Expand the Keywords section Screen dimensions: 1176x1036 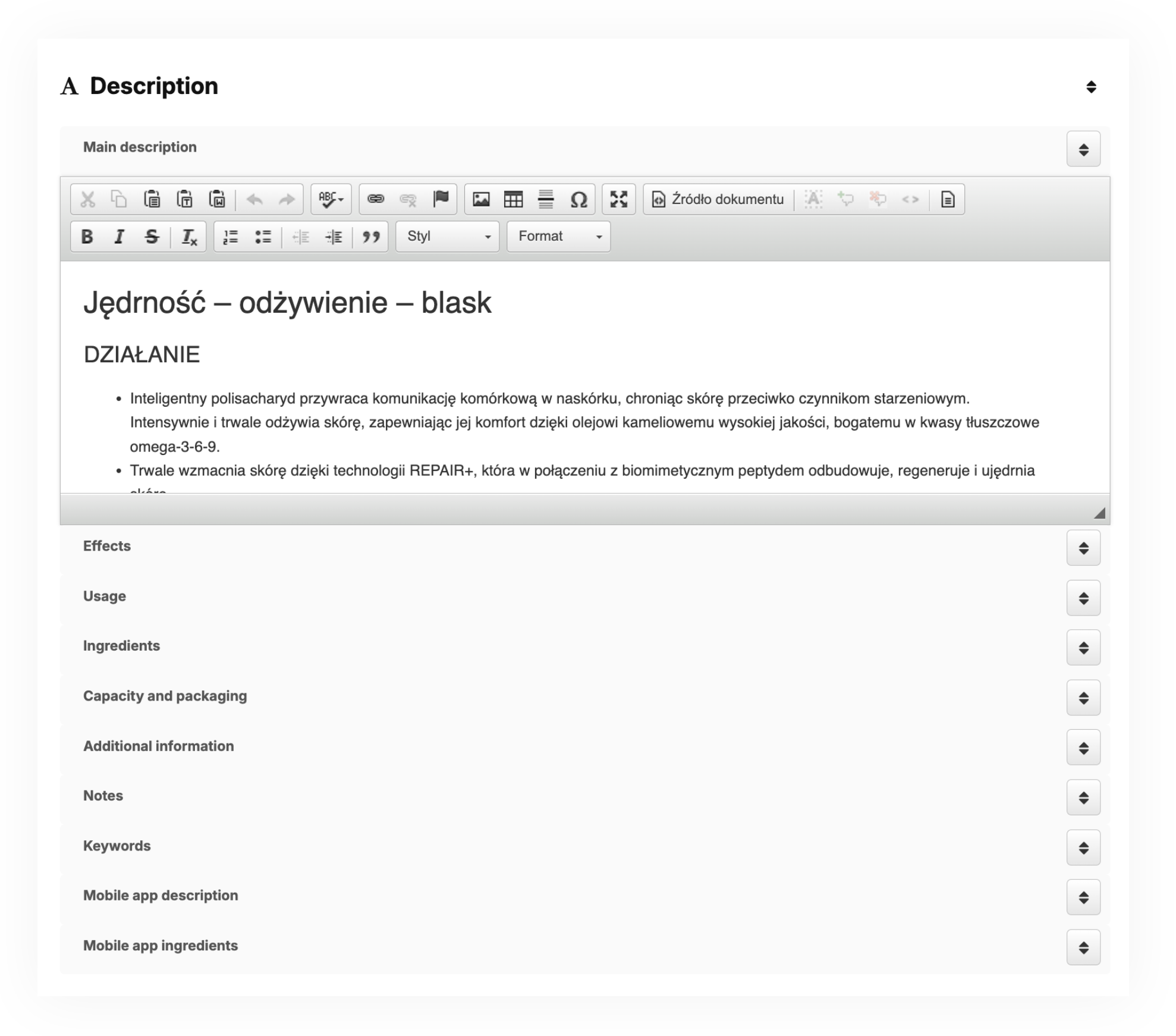(x=1083, y=848)
